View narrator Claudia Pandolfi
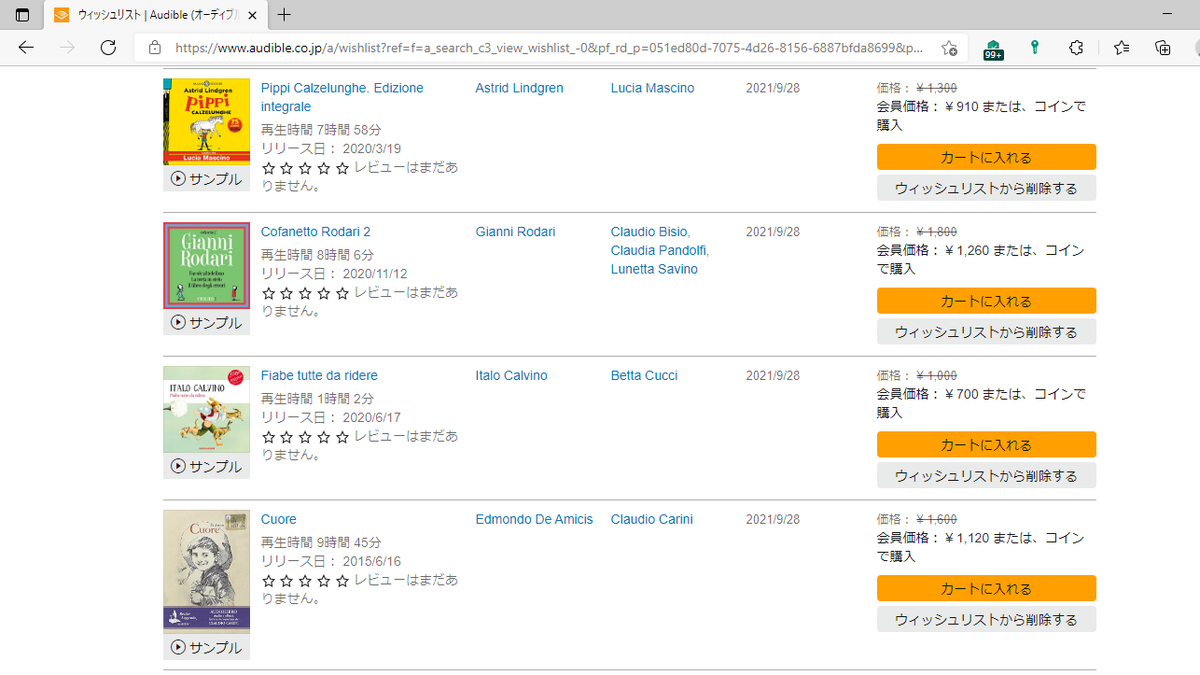The height and width of the screenshot is (675, 1200). tap(659, 250)
